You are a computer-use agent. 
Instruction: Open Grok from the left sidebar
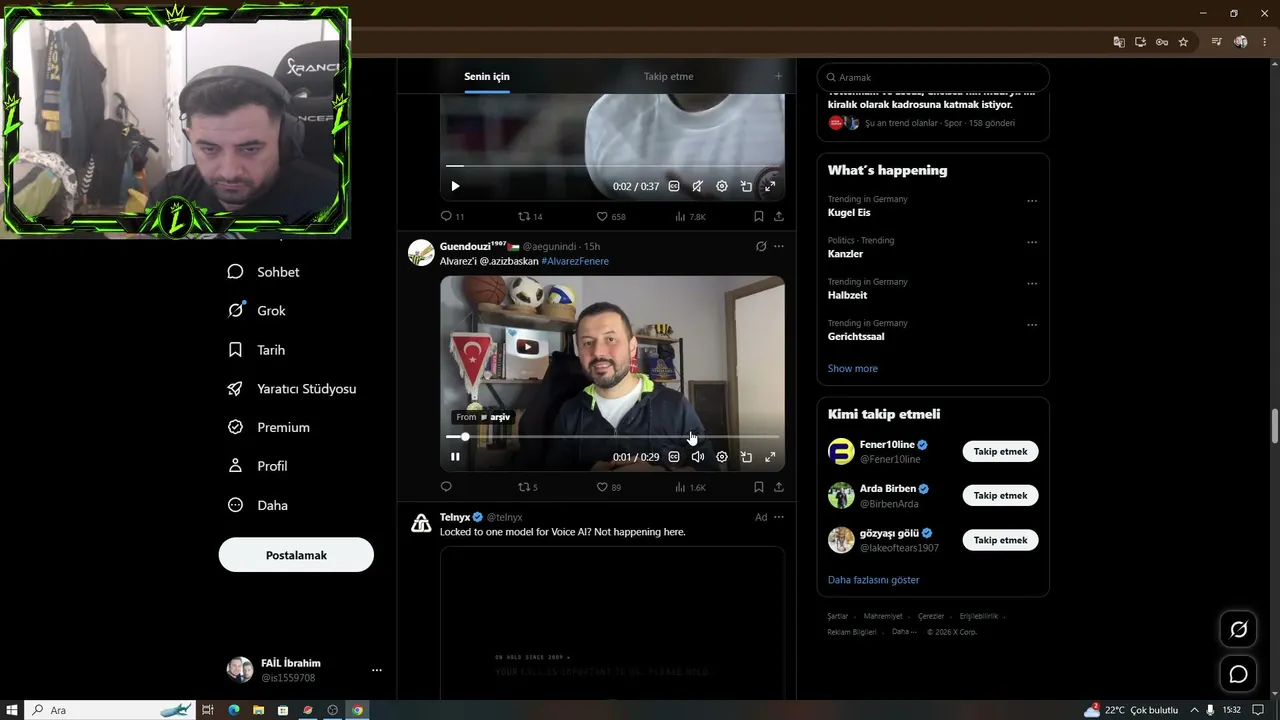click(x=257, y=311)
